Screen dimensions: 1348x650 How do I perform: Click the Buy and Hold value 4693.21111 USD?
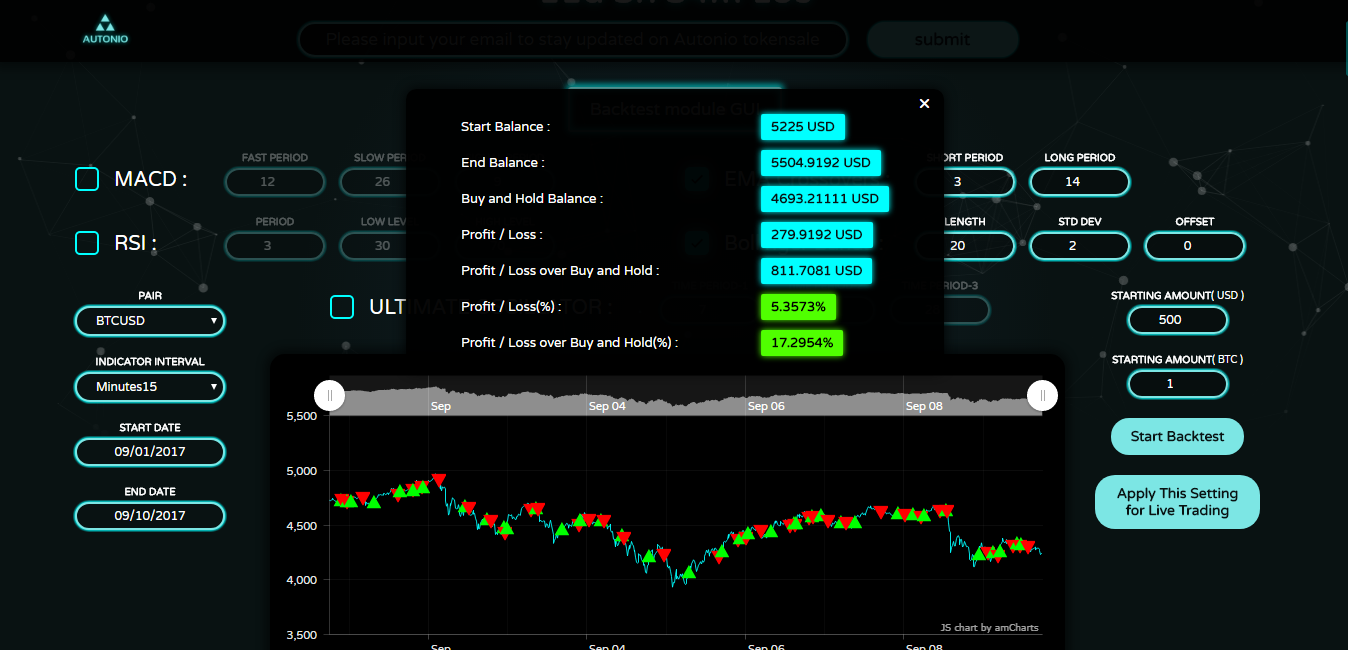pos(824,199)
